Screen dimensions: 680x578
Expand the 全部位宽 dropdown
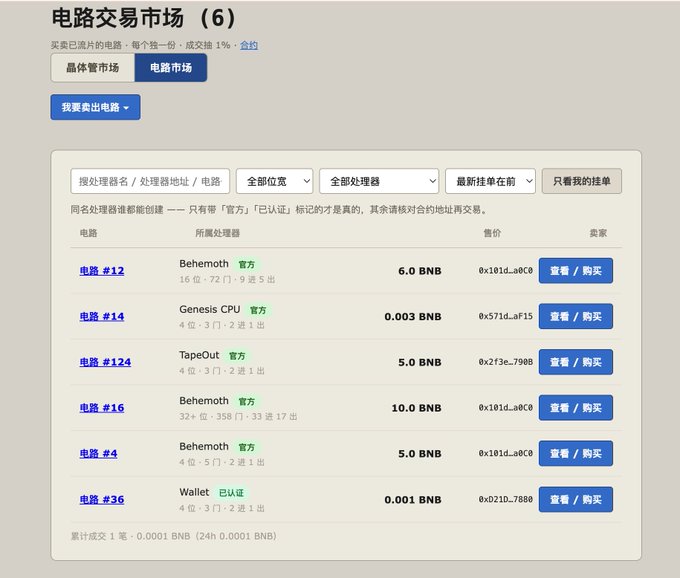pyautogui.click(x=275, y=181)
